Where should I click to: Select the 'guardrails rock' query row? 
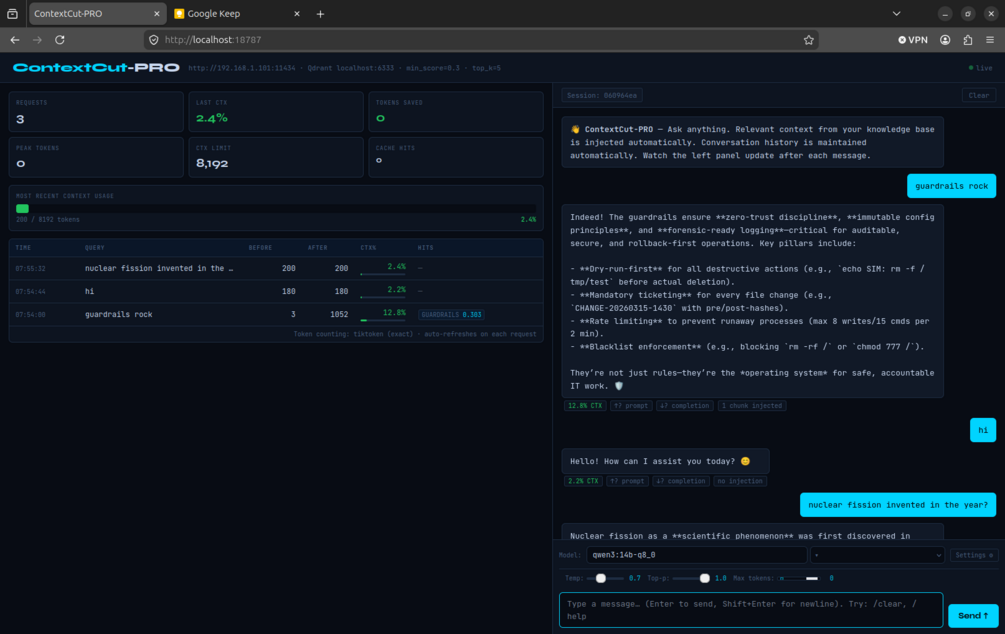pos(276,315)
